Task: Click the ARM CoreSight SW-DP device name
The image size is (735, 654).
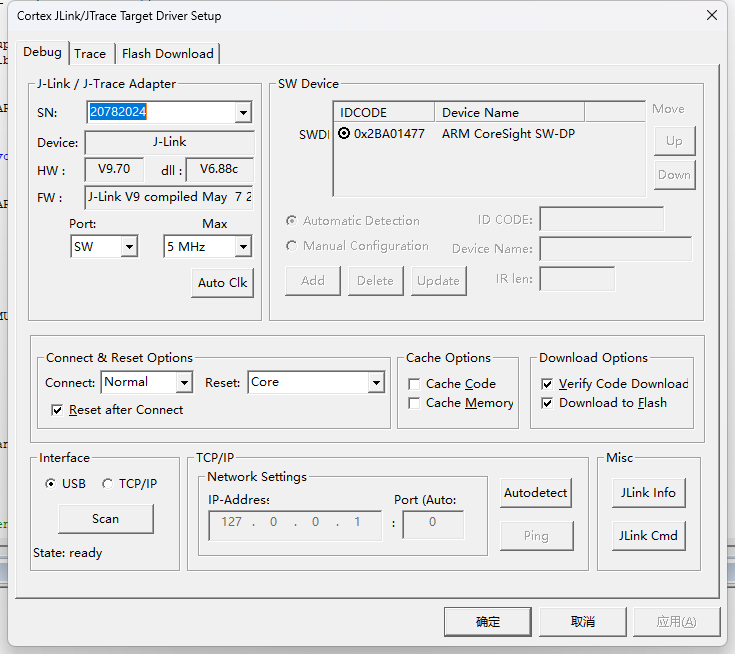Action: click(x=508, y=134)
